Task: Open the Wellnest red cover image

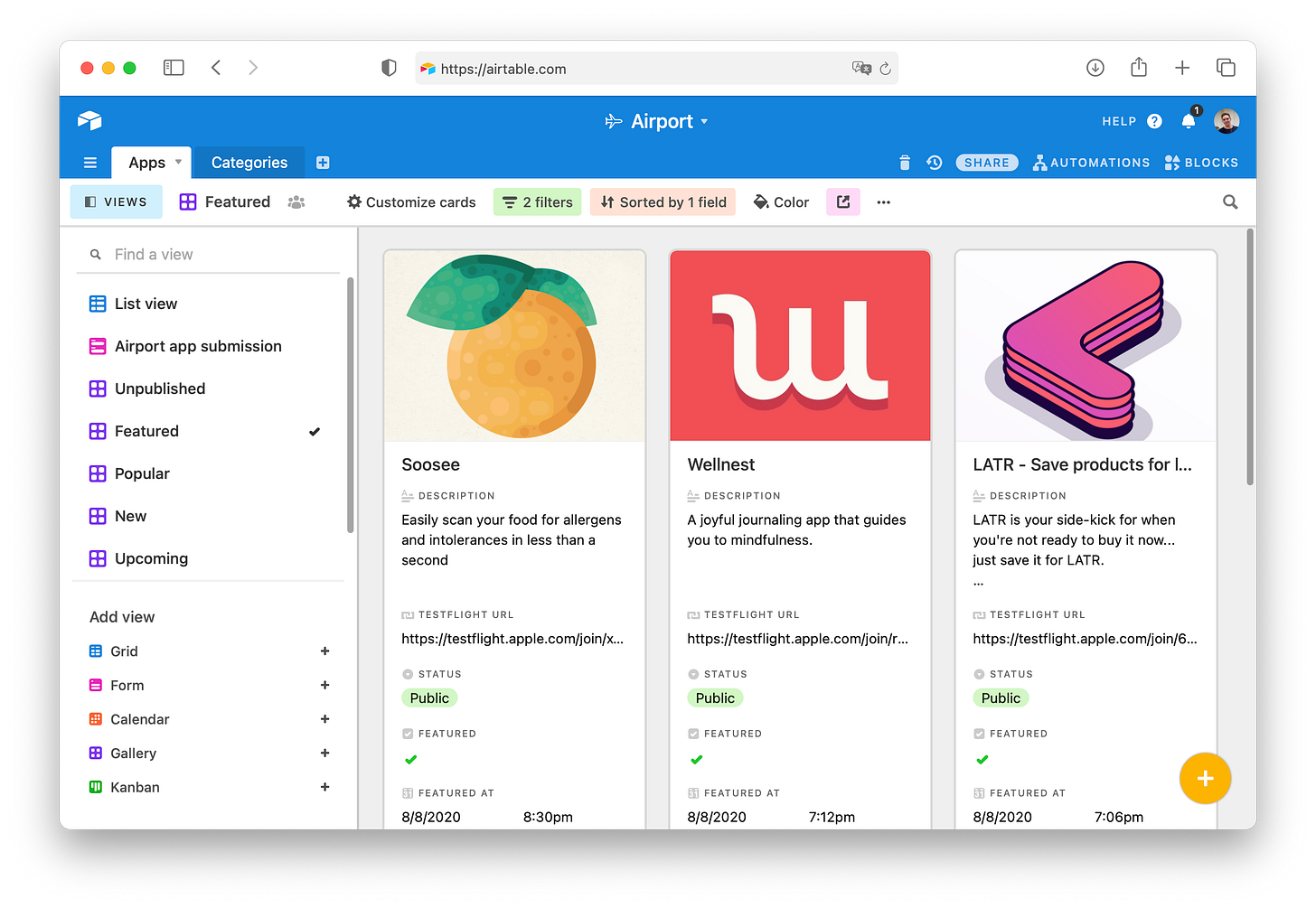Action: [800, 346]
